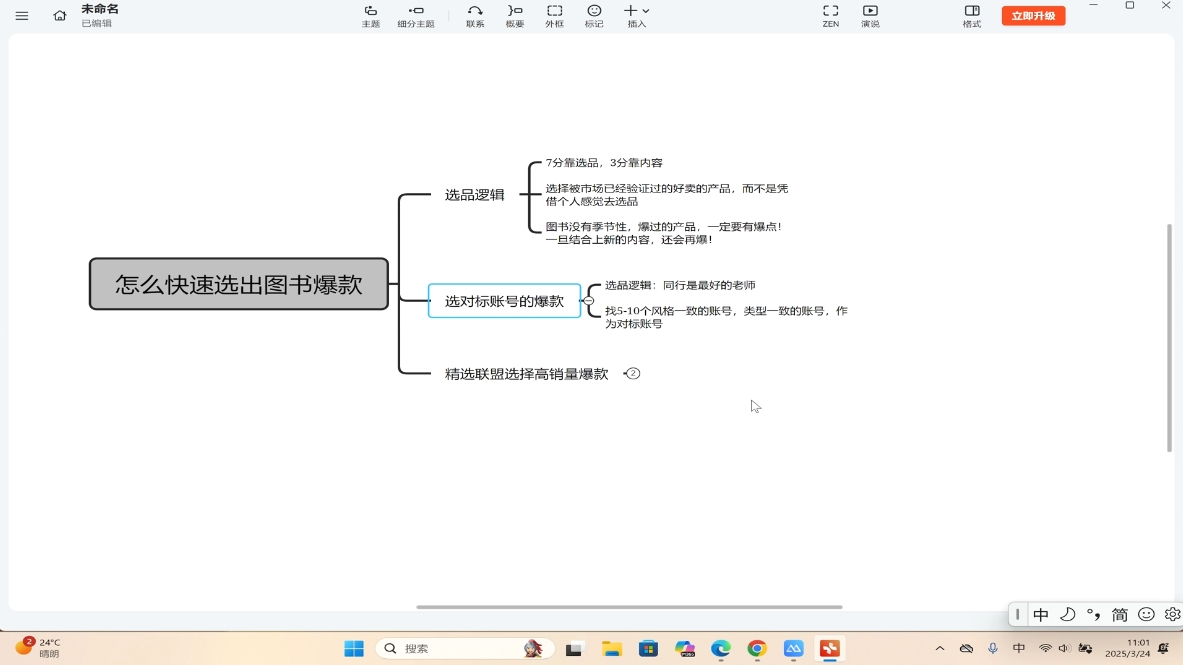Open the 插入 insert dropdown
1183x665 pixels.
pyautogui.click(x=638, y=15)
